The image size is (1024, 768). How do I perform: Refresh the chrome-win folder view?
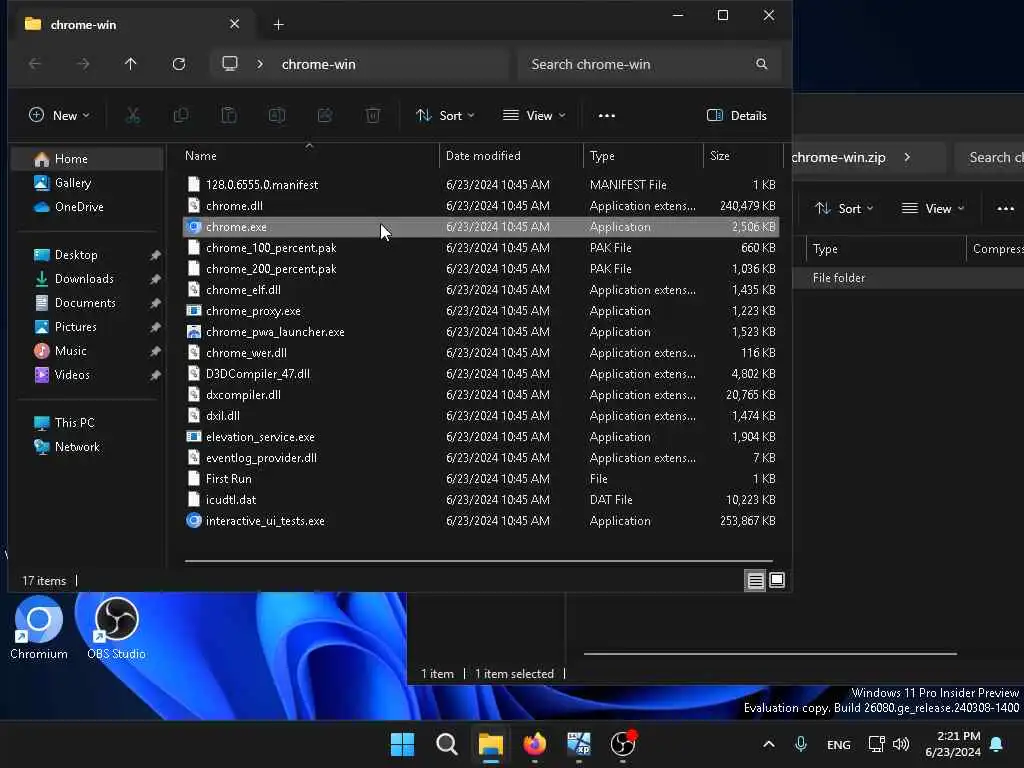point(179,64)
